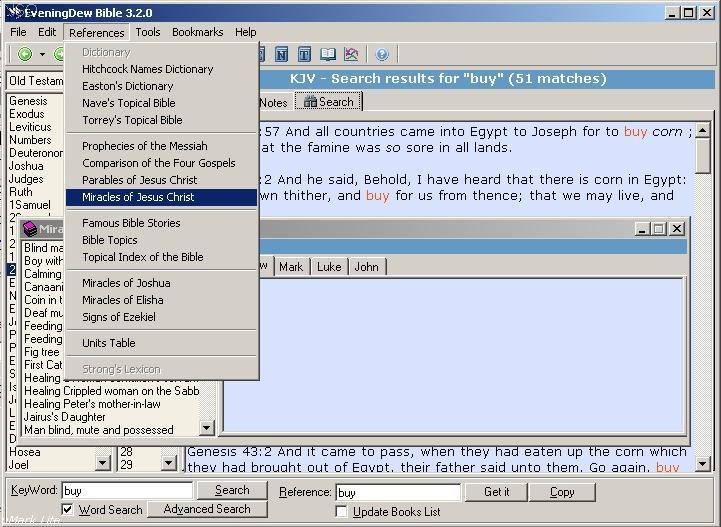
Task: Select Miracles of Elisha
Action: coord(161,300)
